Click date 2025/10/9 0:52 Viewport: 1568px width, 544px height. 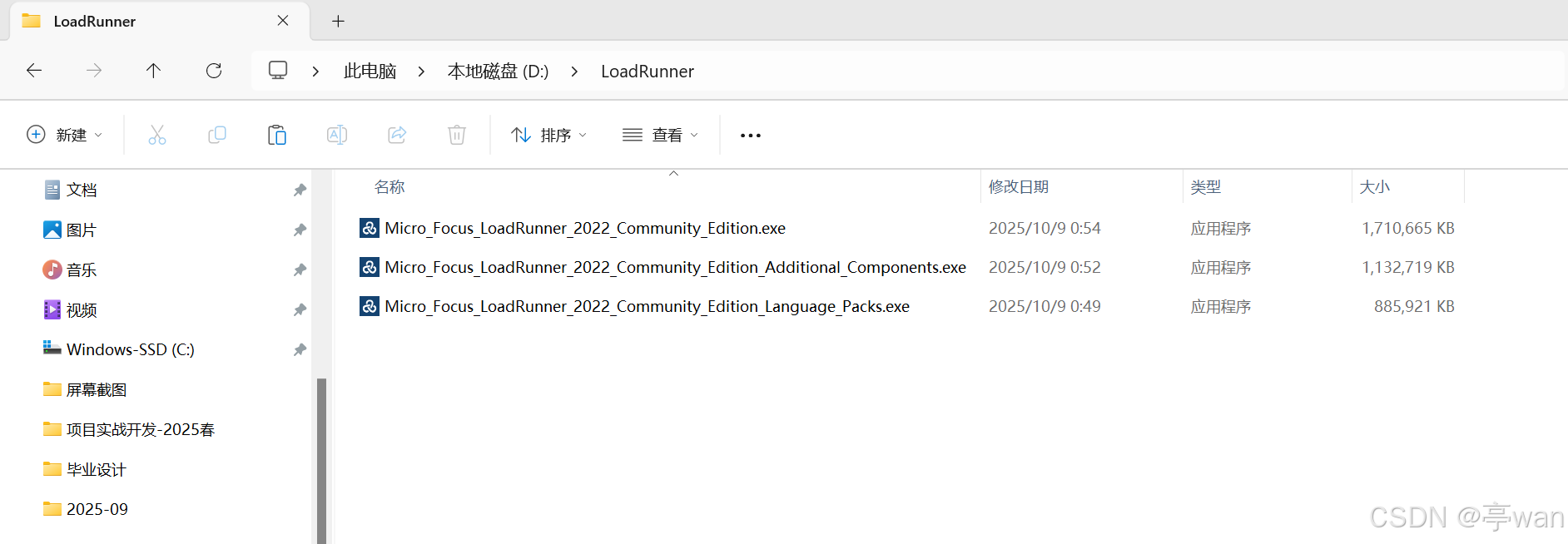(1045, 267)
